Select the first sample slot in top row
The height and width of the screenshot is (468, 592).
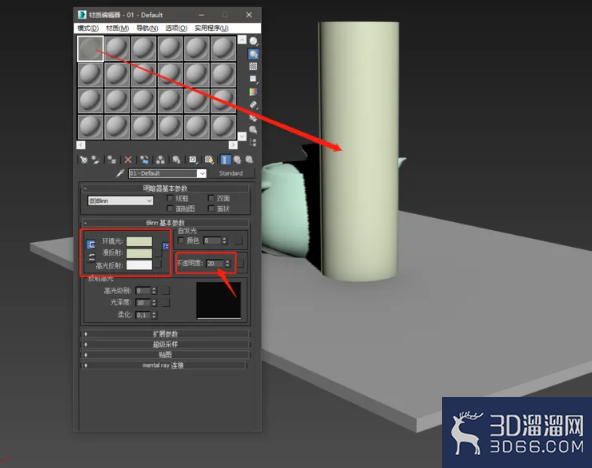(x=90, y=48)
